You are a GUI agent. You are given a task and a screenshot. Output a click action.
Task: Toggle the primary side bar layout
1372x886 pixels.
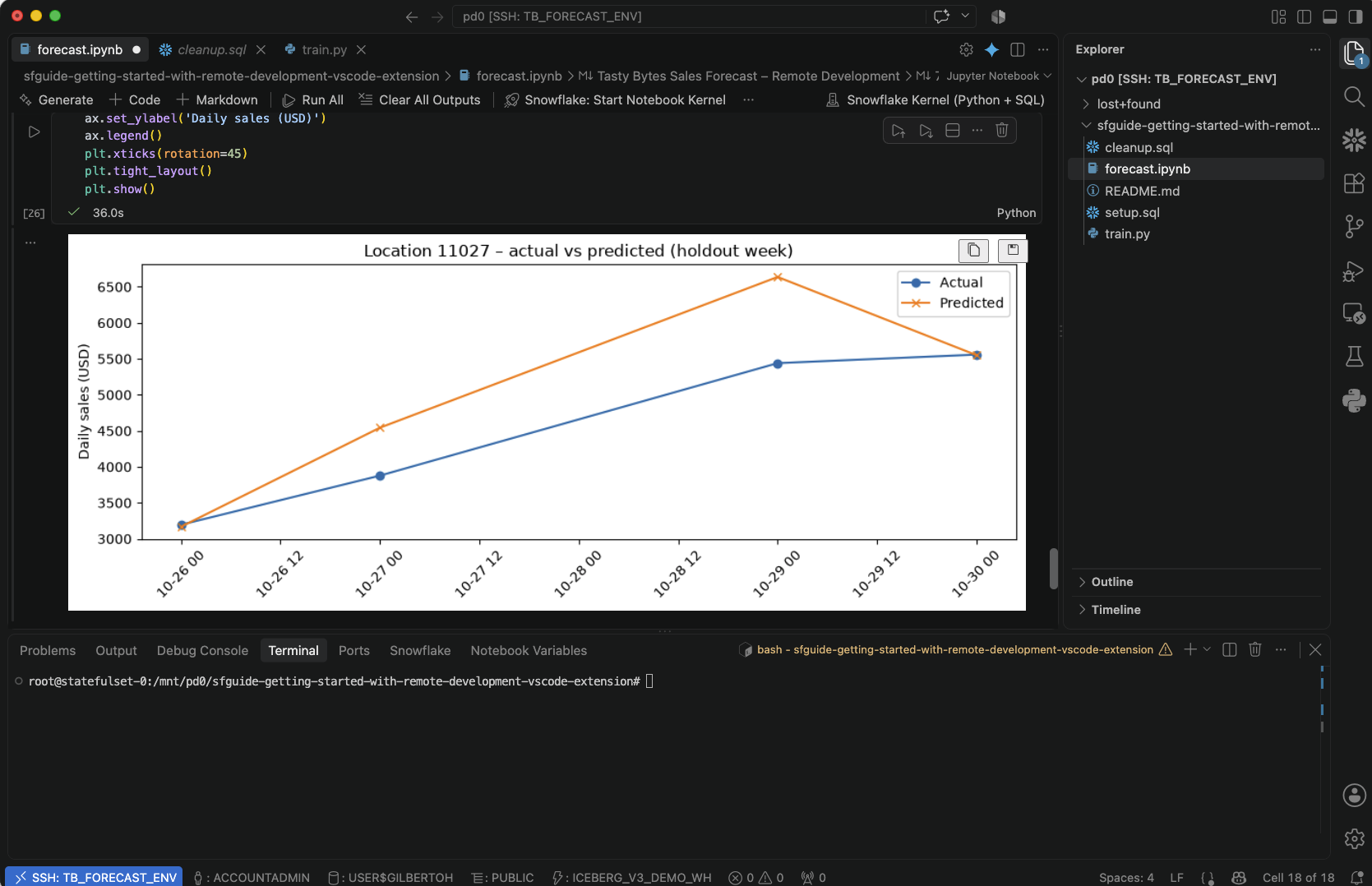coord(1305,16)
